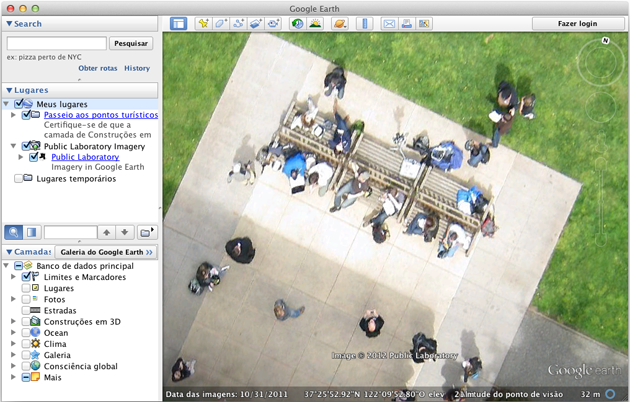The image size is (630, 402).
Task: Add an image overlay from toolbar
Action: [256, 24]
